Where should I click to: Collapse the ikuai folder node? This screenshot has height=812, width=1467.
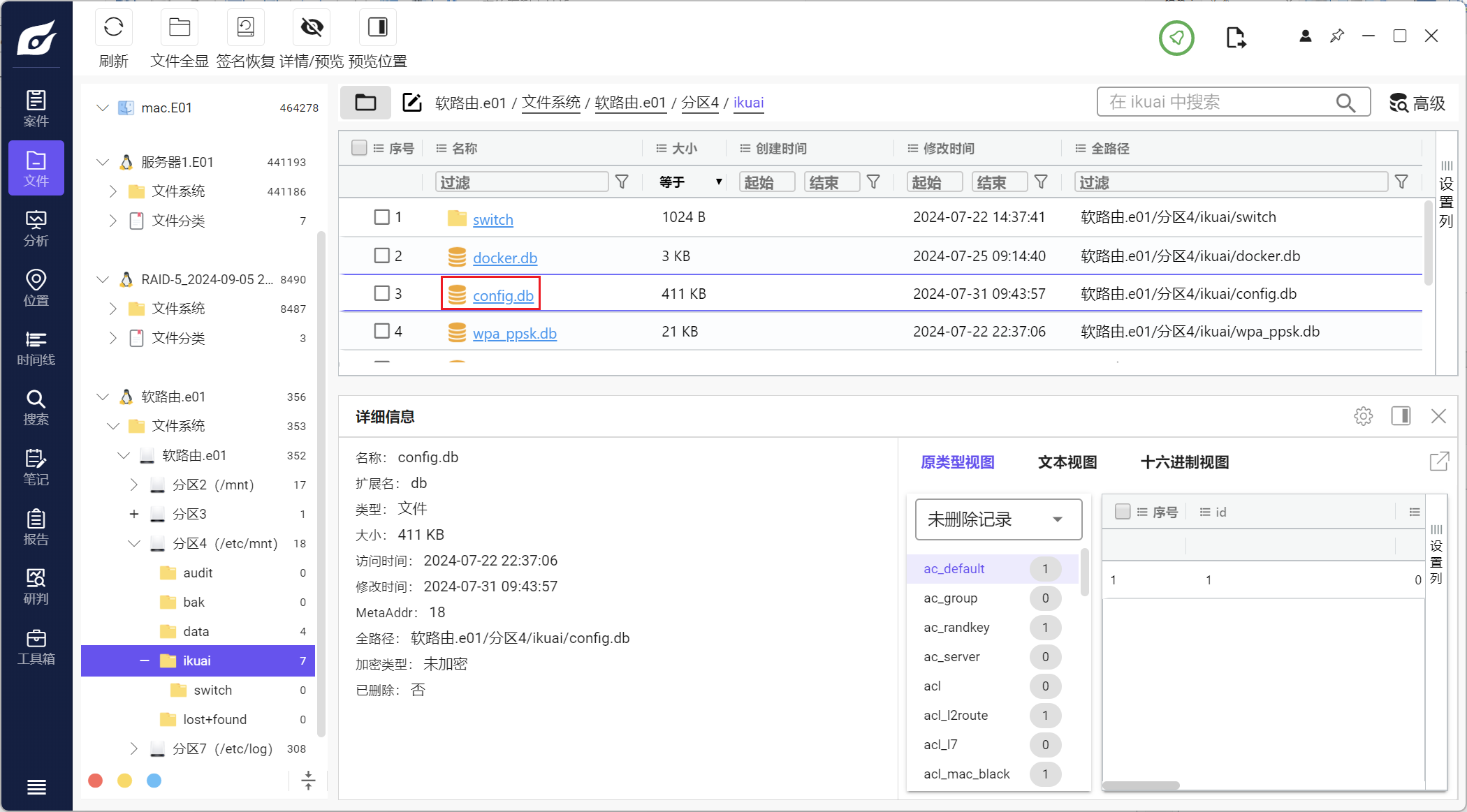[145, 660]
